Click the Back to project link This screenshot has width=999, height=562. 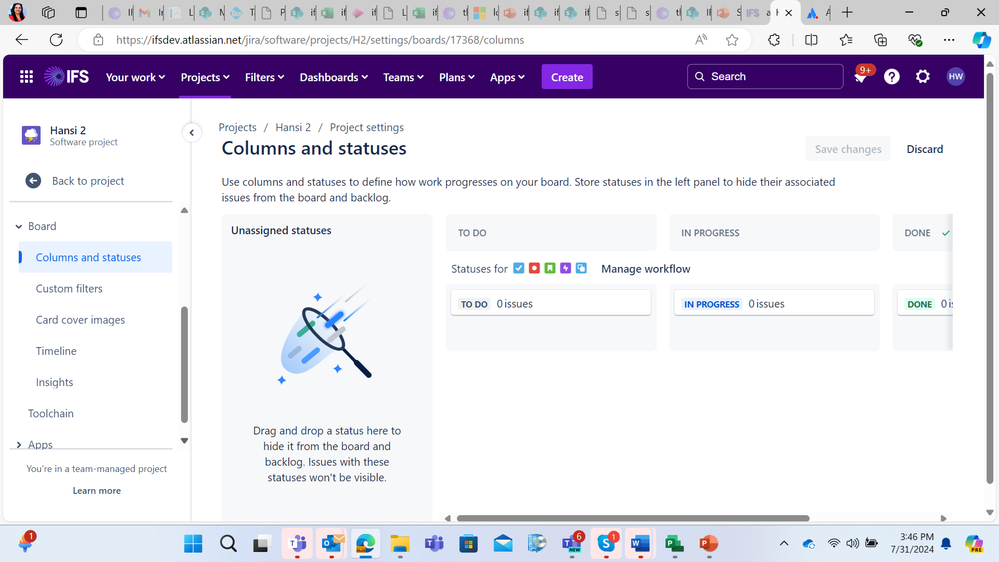pos(88,181)
